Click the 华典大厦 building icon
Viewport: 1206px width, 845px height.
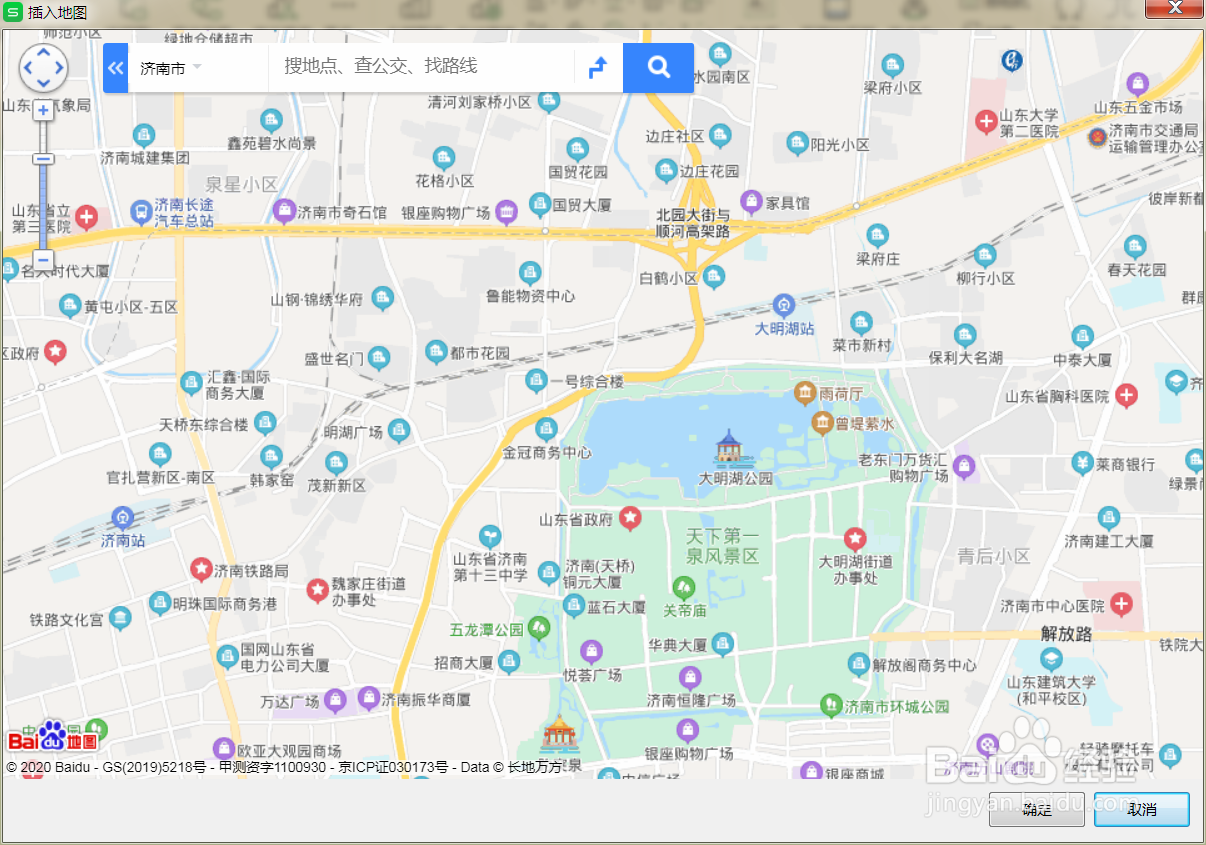point(722,644)
